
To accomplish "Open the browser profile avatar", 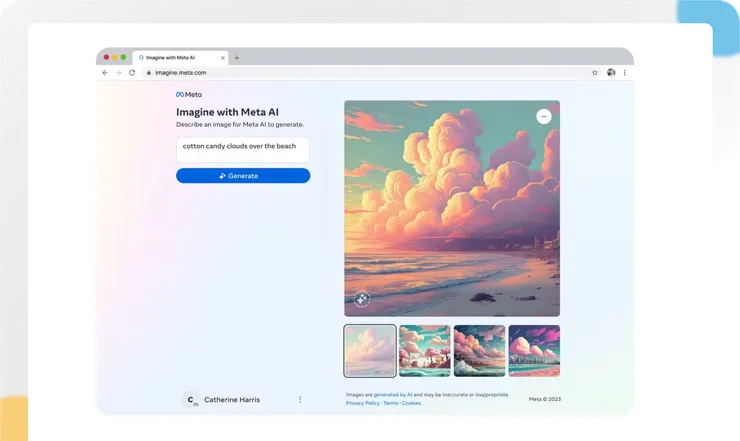I will coord(611,72).
